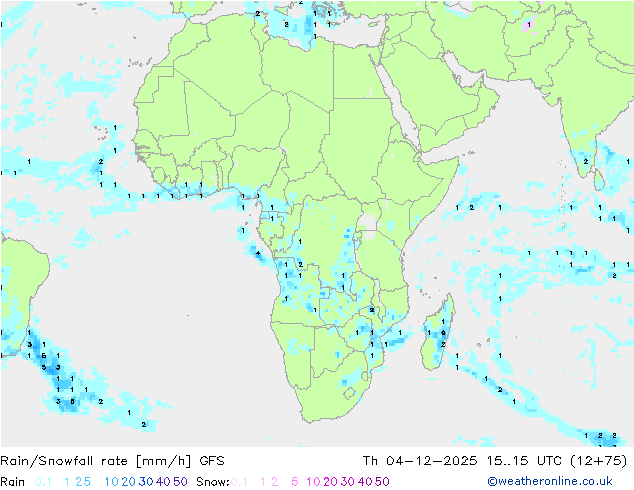Click the Lesotho enclave outline in South Africa
The height and width of the screenshot is (490, 634).
[x=349, y=393]
